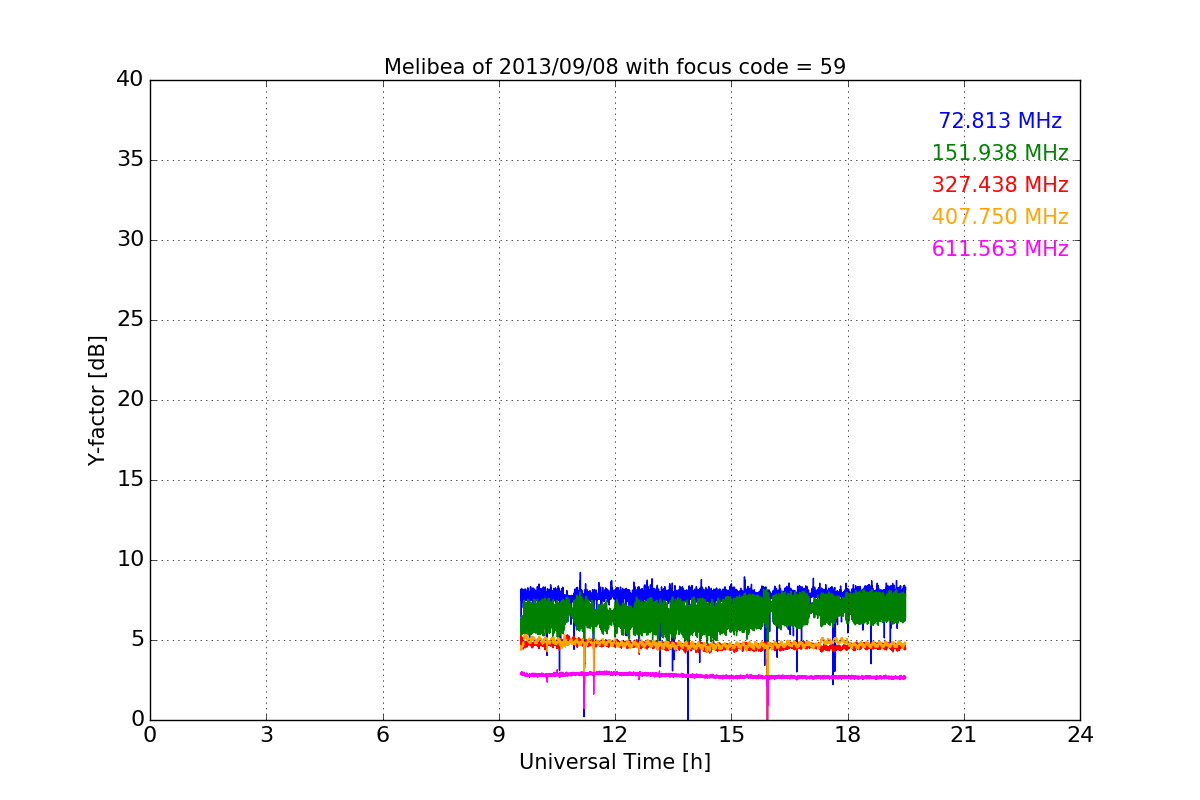Click the 35 tick on the Y axis

coord(130,160)
